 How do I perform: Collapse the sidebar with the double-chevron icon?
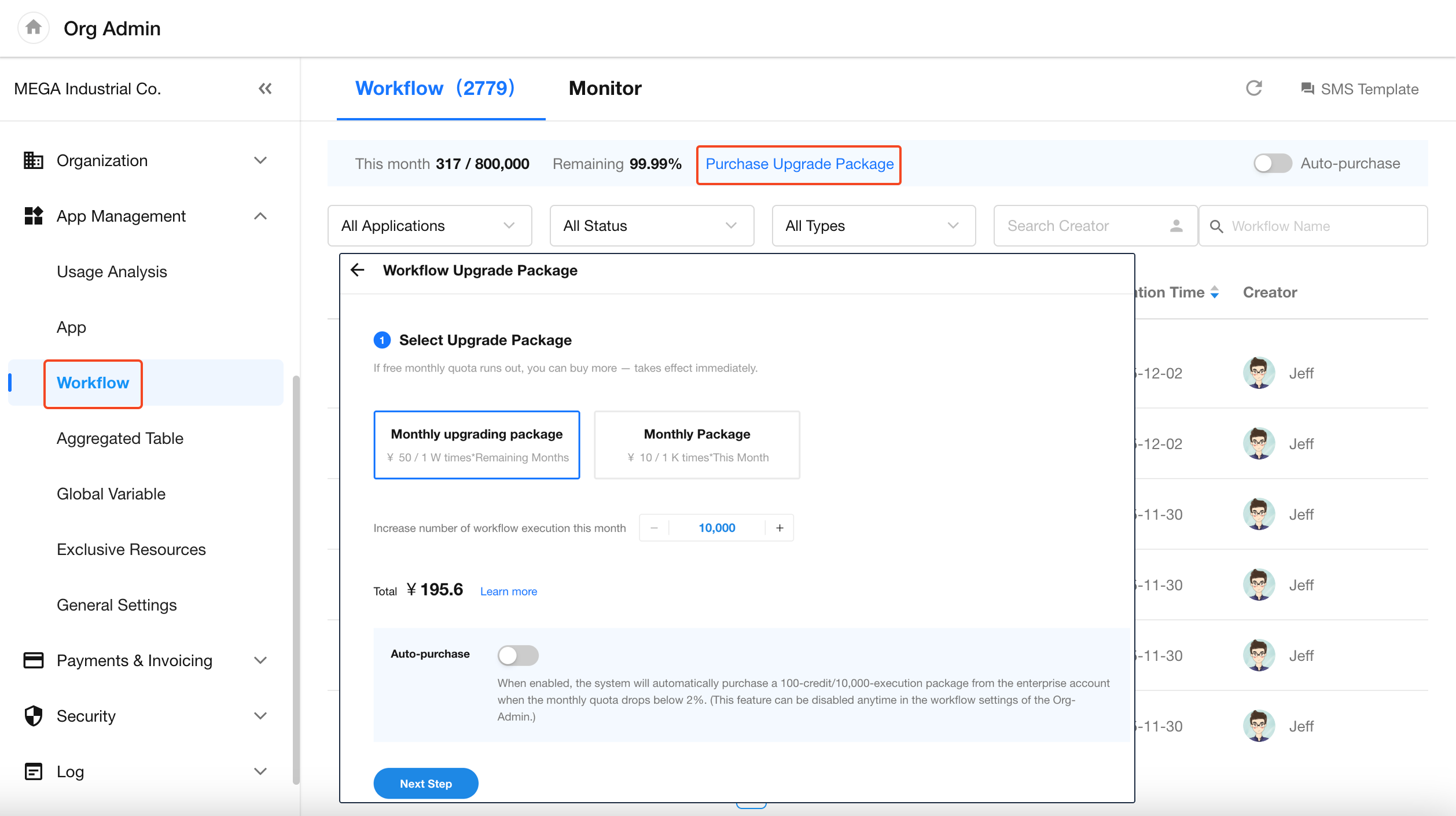265,89
